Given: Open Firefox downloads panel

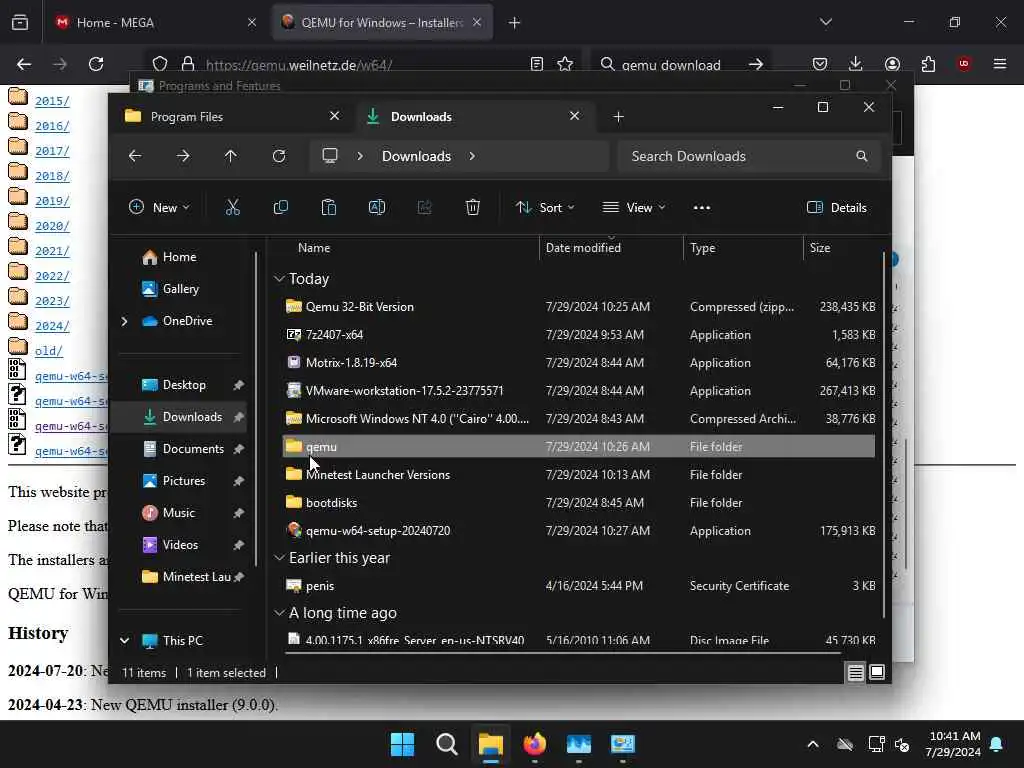Looking at the screenshot, I should [x=856, y=64].
